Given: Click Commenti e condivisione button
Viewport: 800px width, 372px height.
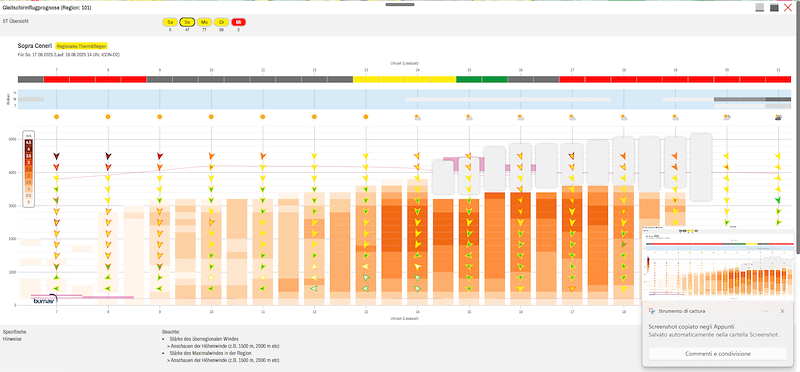Looking at the screenshot, I should pos(717,354).
